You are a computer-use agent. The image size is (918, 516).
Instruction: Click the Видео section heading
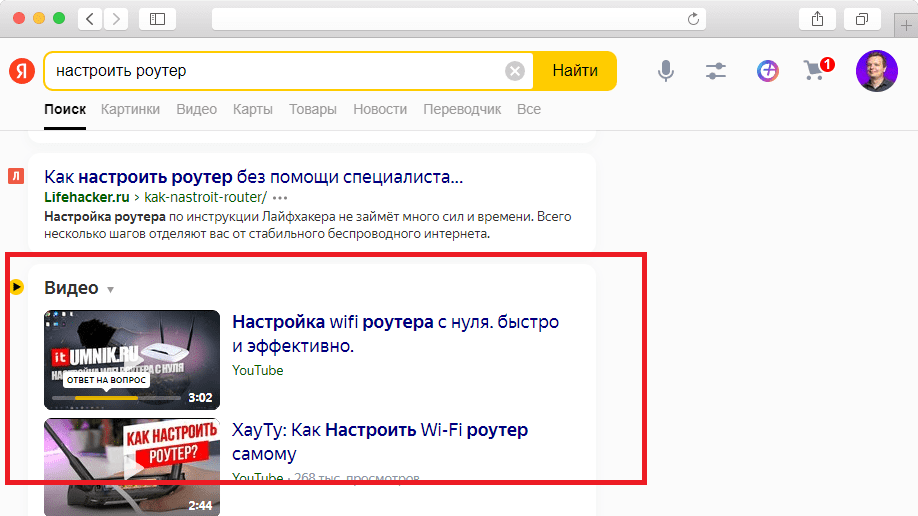tap(71, 288)
